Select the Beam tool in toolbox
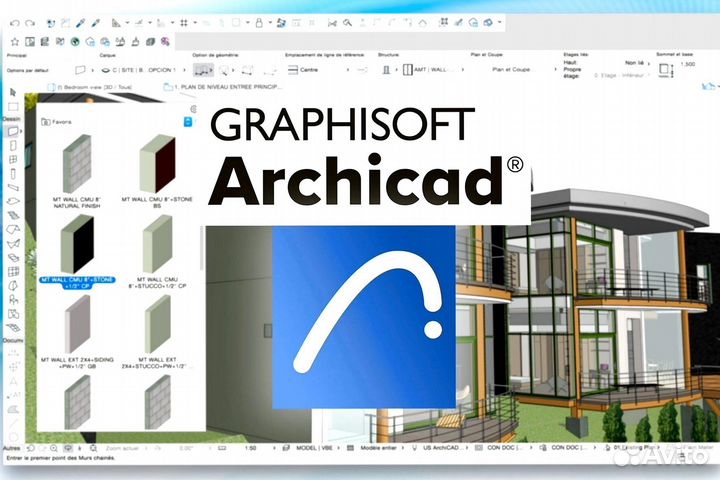The height and width of the screenshot is (480, 720). (x=13, y=187)
